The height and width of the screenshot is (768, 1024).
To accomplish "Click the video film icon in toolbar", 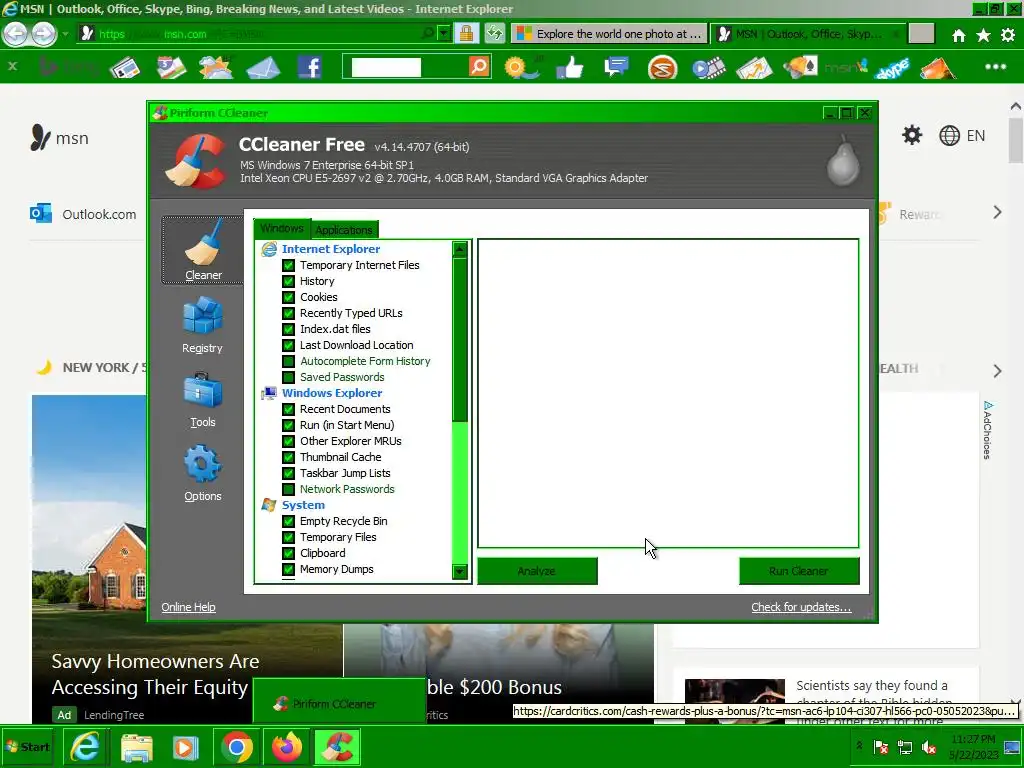I will 709,68.
